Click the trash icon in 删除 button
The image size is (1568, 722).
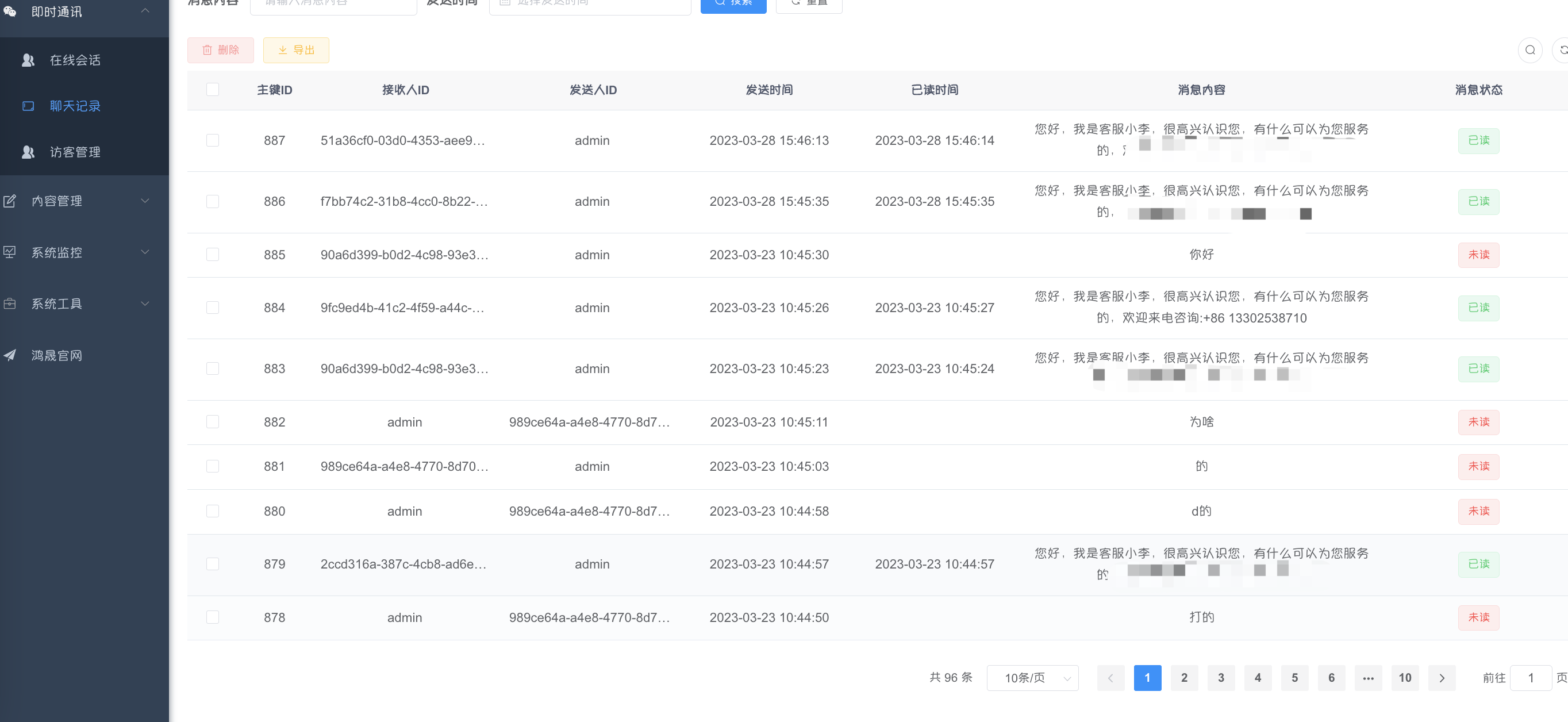pyautogui.click(x=207, y=50)
